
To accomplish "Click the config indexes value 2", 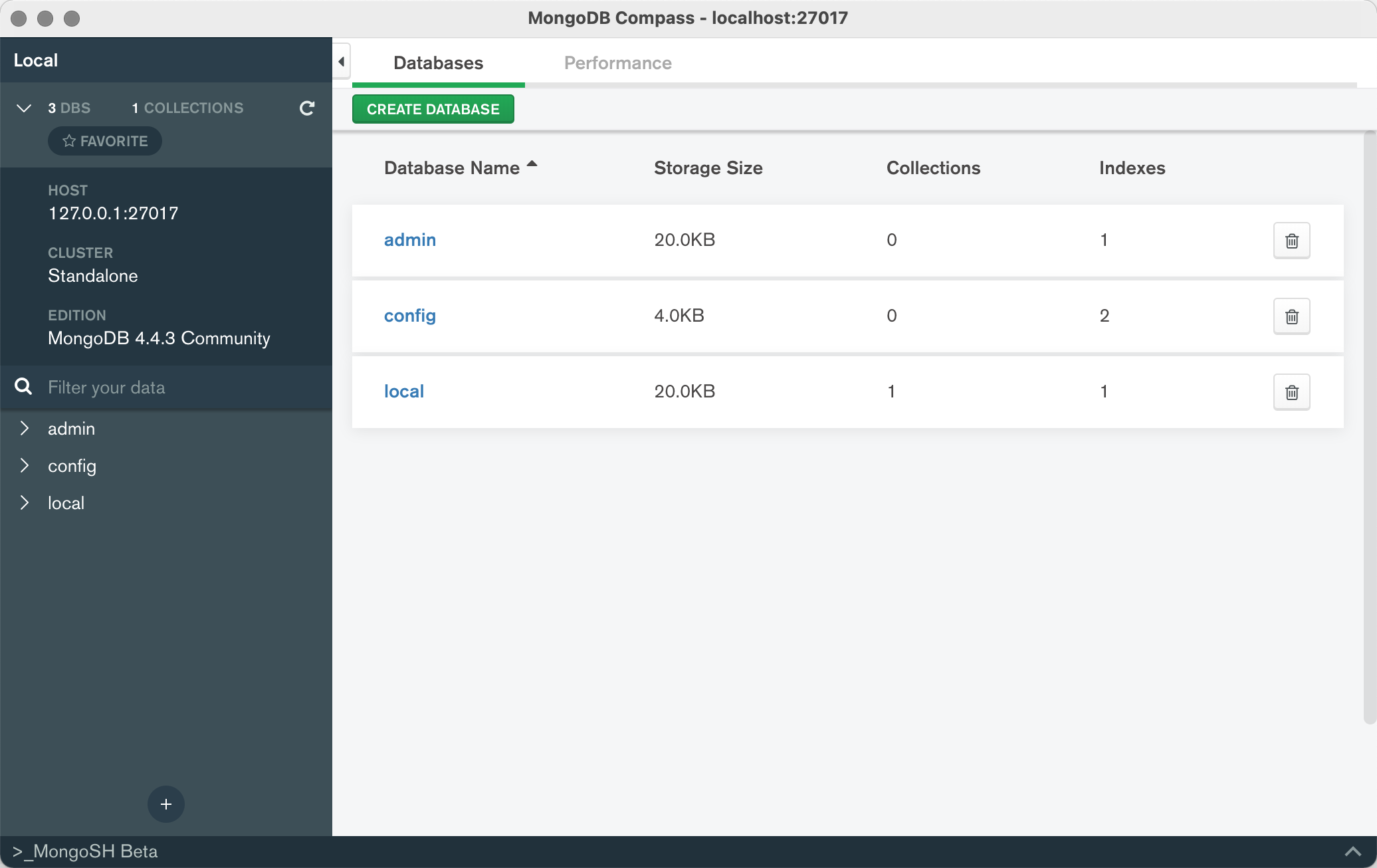I will tap(1105, 316).
